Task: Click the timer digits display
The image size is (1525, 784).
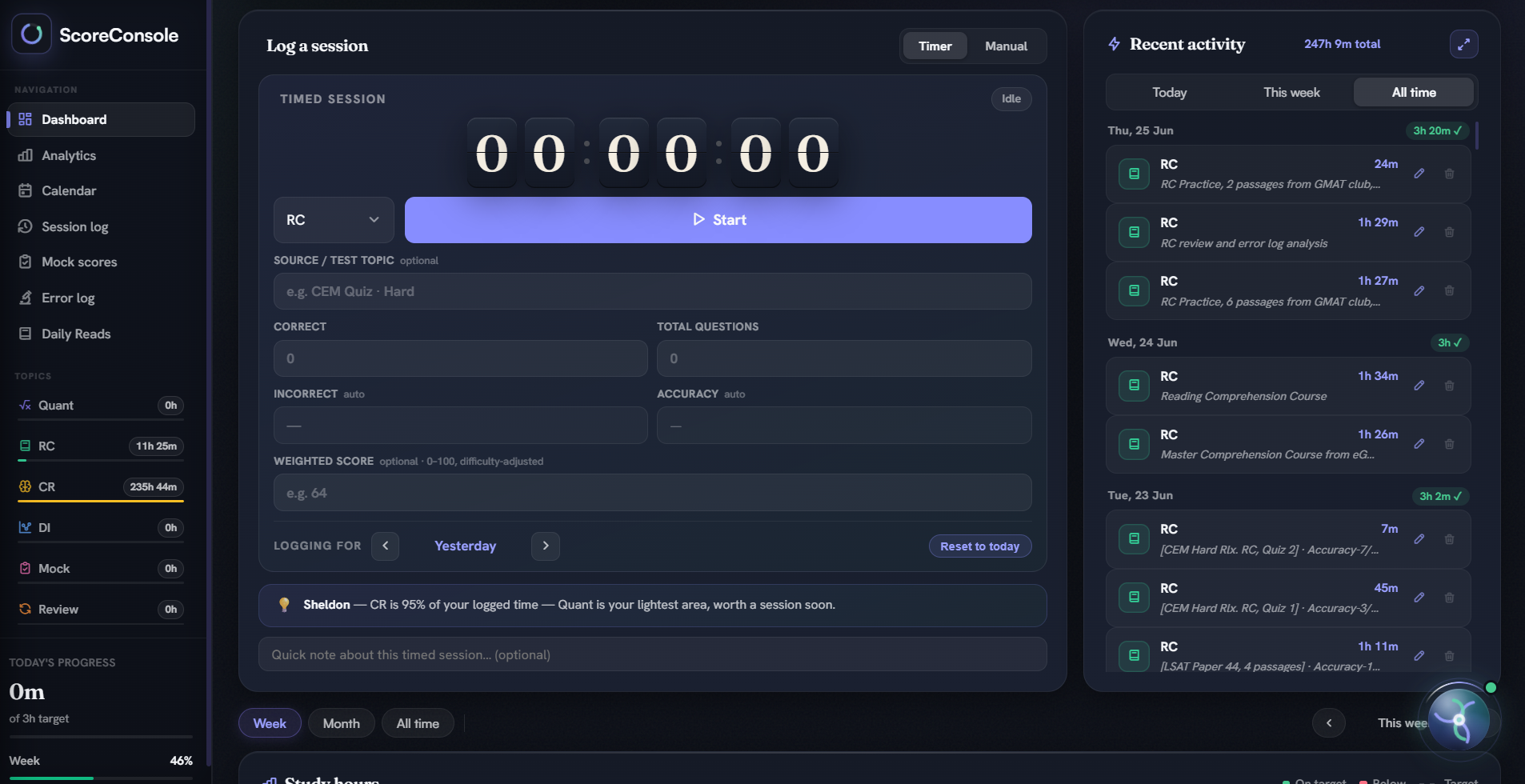Action: pyautogui.click(x=652, y=153)
